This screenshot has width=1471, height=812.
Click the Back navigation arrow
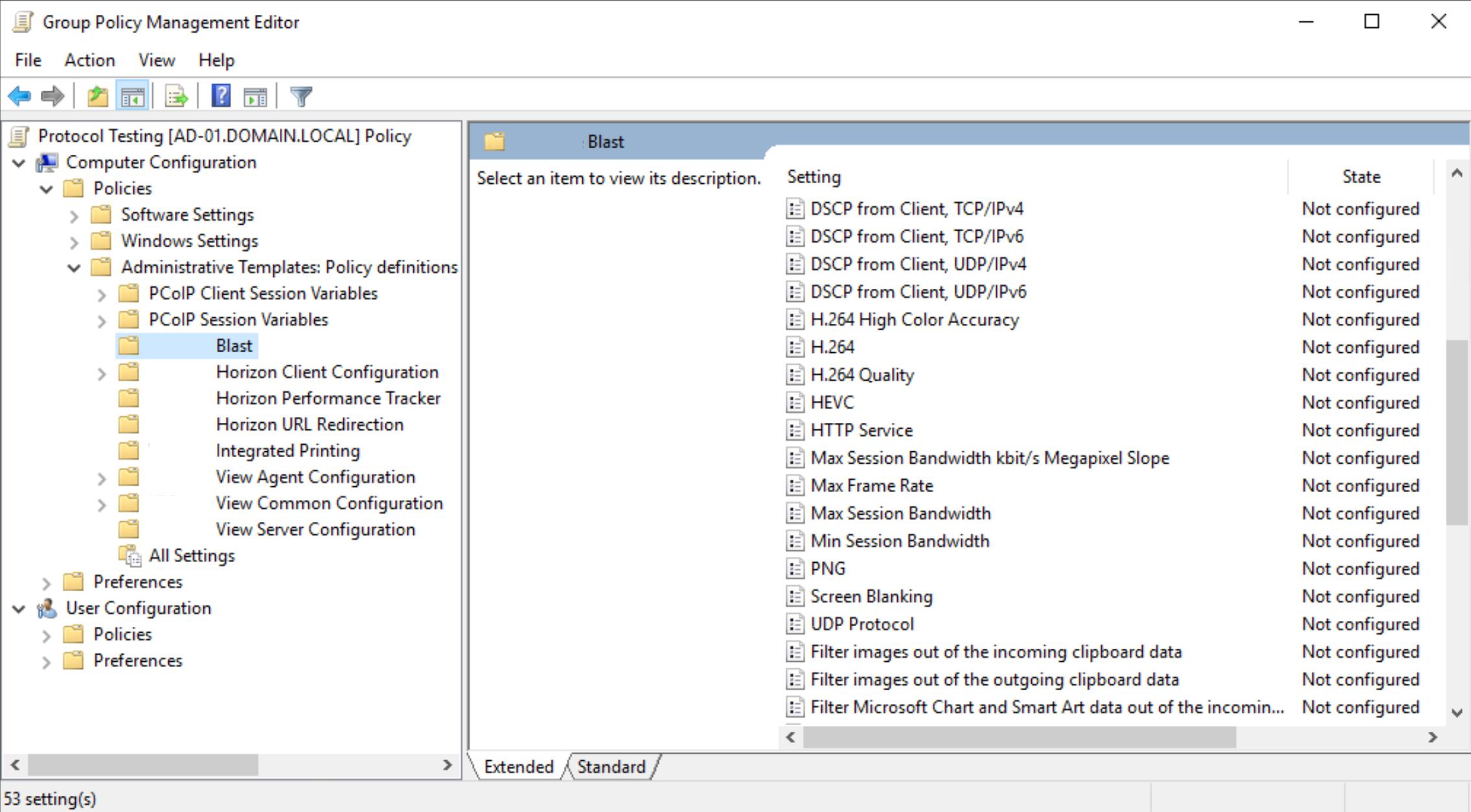tap(19, 96)
